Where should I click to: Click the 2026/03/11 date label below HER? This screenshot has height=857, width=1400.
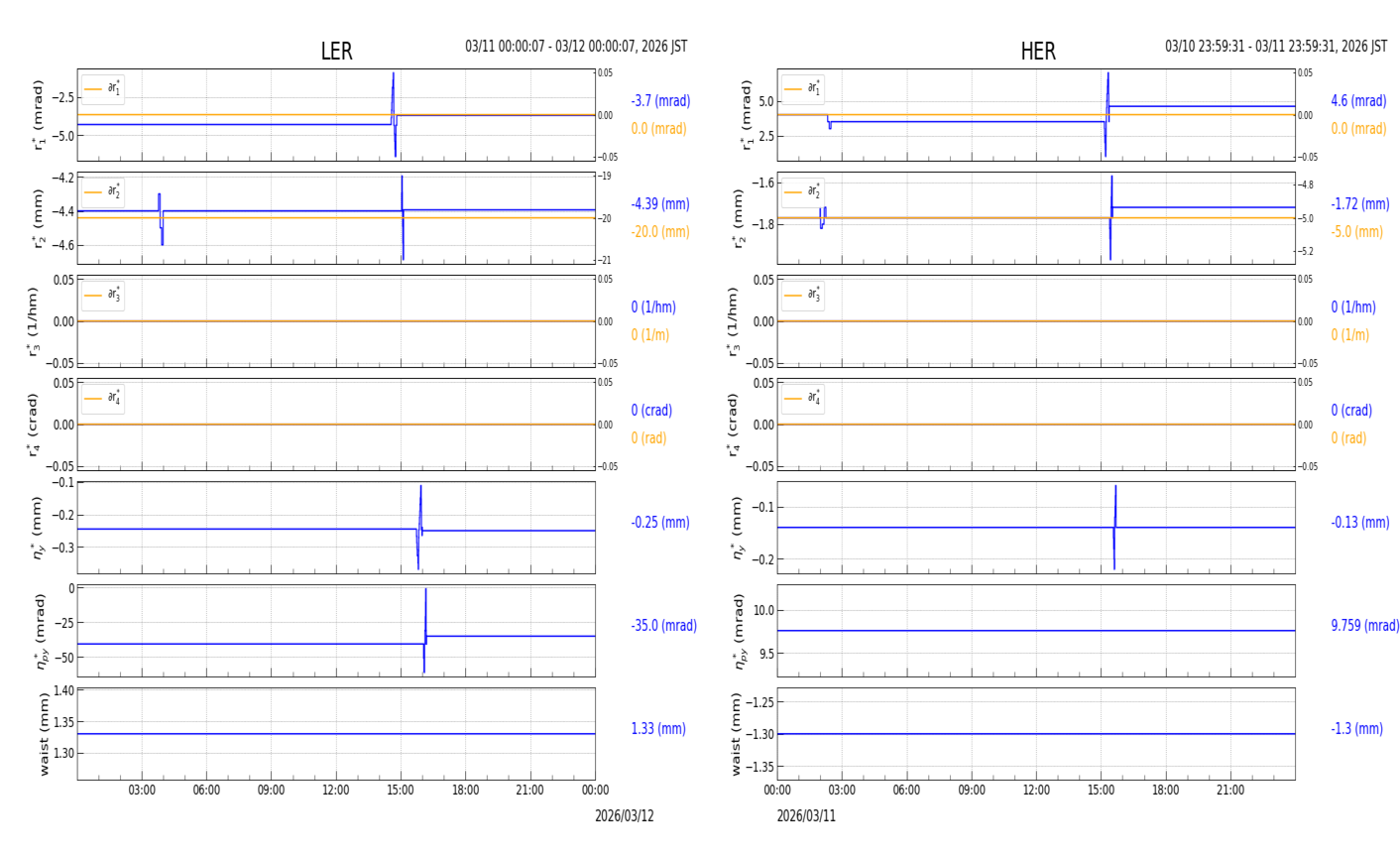pyautogui.click(x=806, y=816)
